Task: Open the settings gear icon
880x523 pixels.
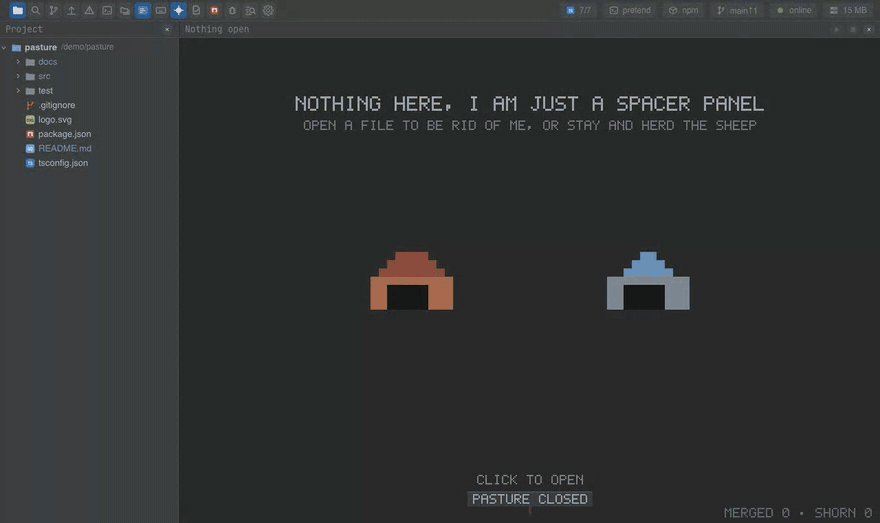Action: (x=268, y=10)
